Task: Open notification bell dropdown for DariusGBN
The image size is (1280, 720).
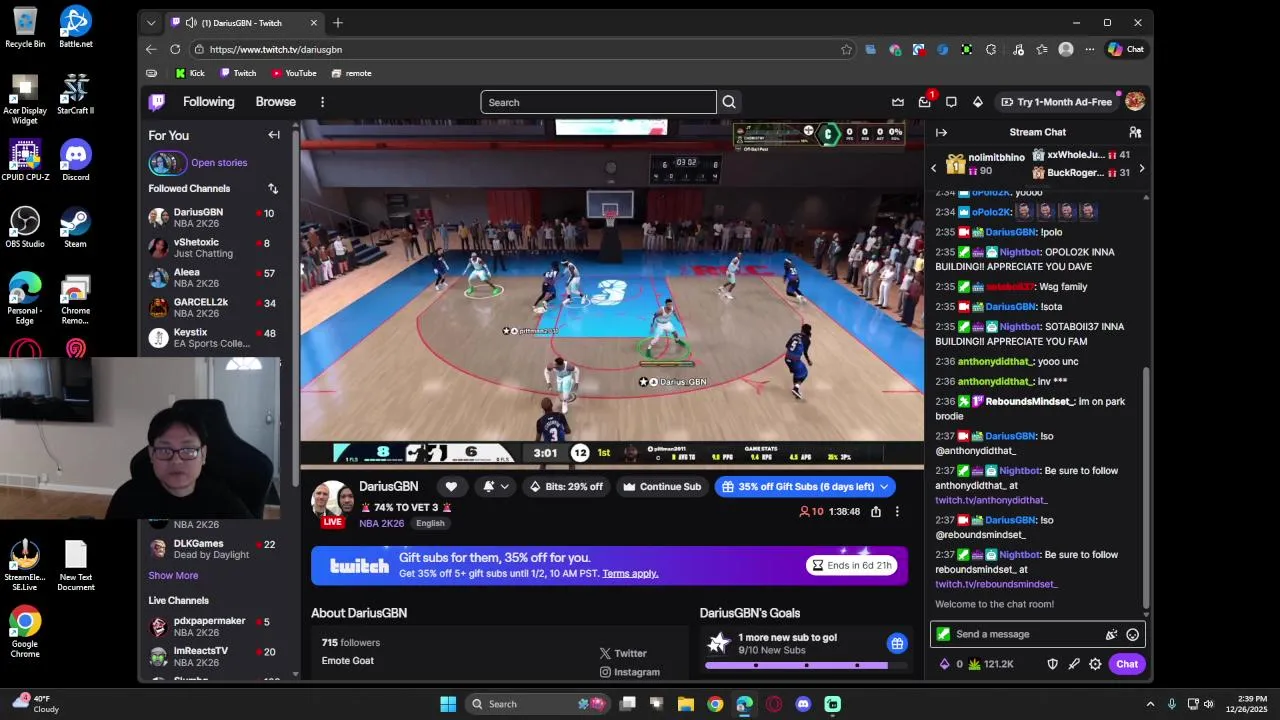Action: pos(496,487)
